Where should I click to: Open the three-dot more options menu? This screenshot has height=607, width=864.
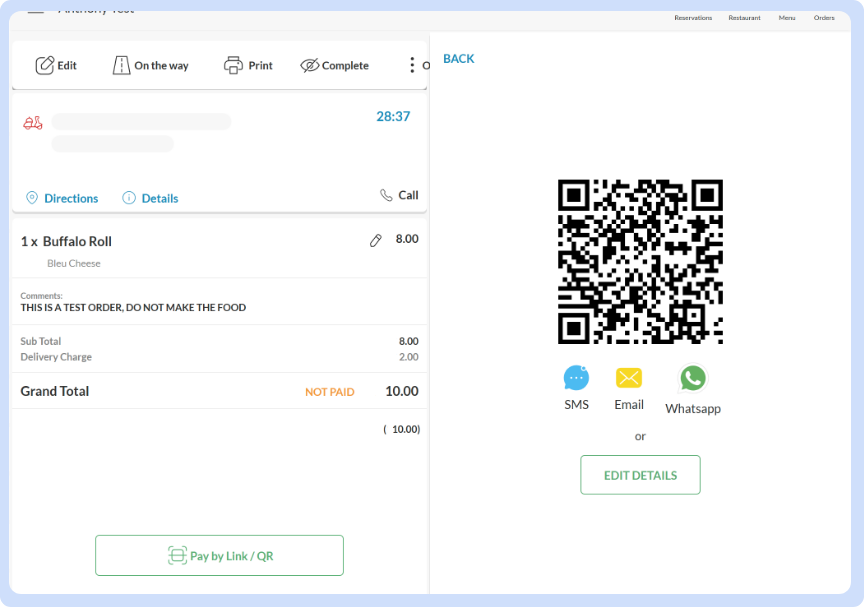pos(411,66)
